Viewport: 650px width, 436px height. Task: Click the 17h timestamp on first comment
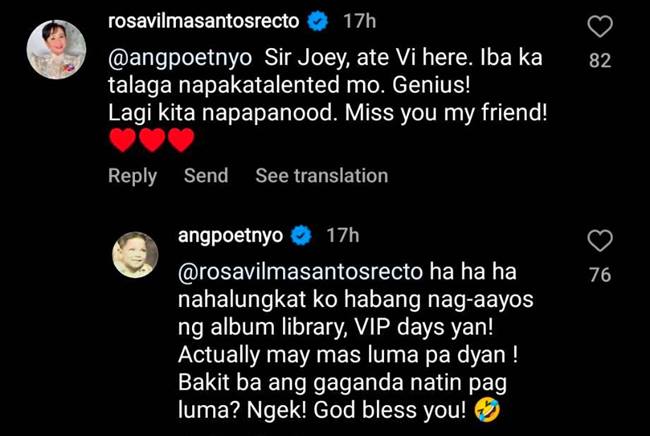click(359, 21)
